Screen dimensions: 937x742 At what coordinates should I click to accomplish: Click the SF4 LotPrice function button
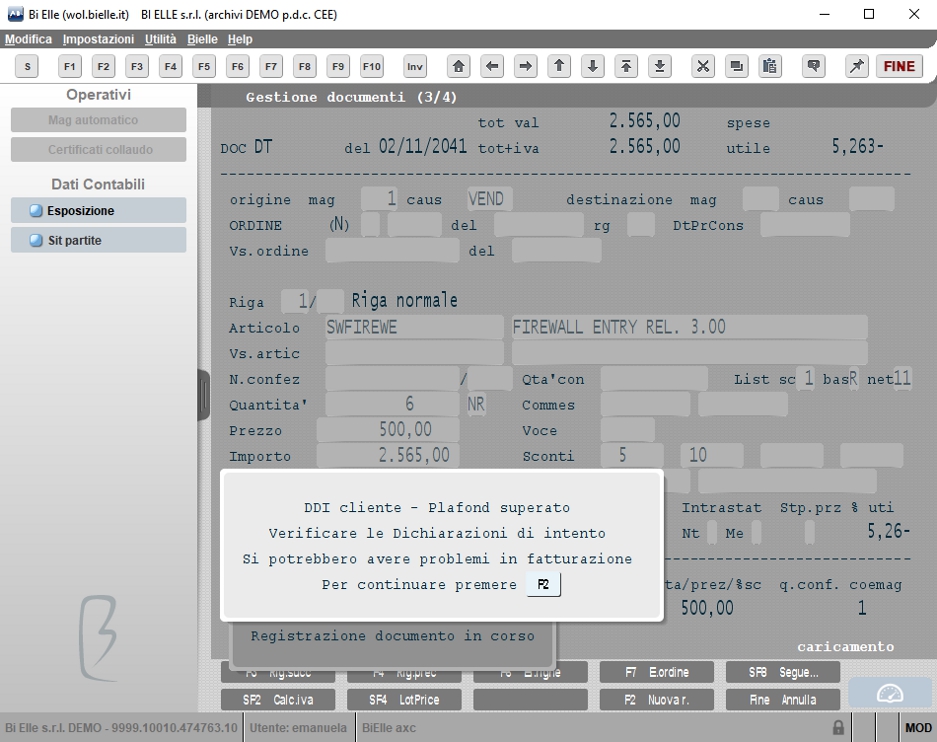click(404, 700)
